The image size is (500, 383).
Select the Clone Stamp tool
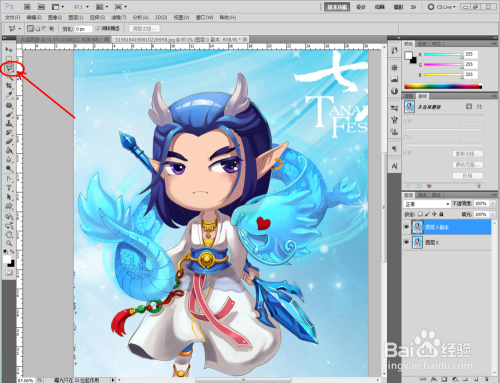point(9,123)
